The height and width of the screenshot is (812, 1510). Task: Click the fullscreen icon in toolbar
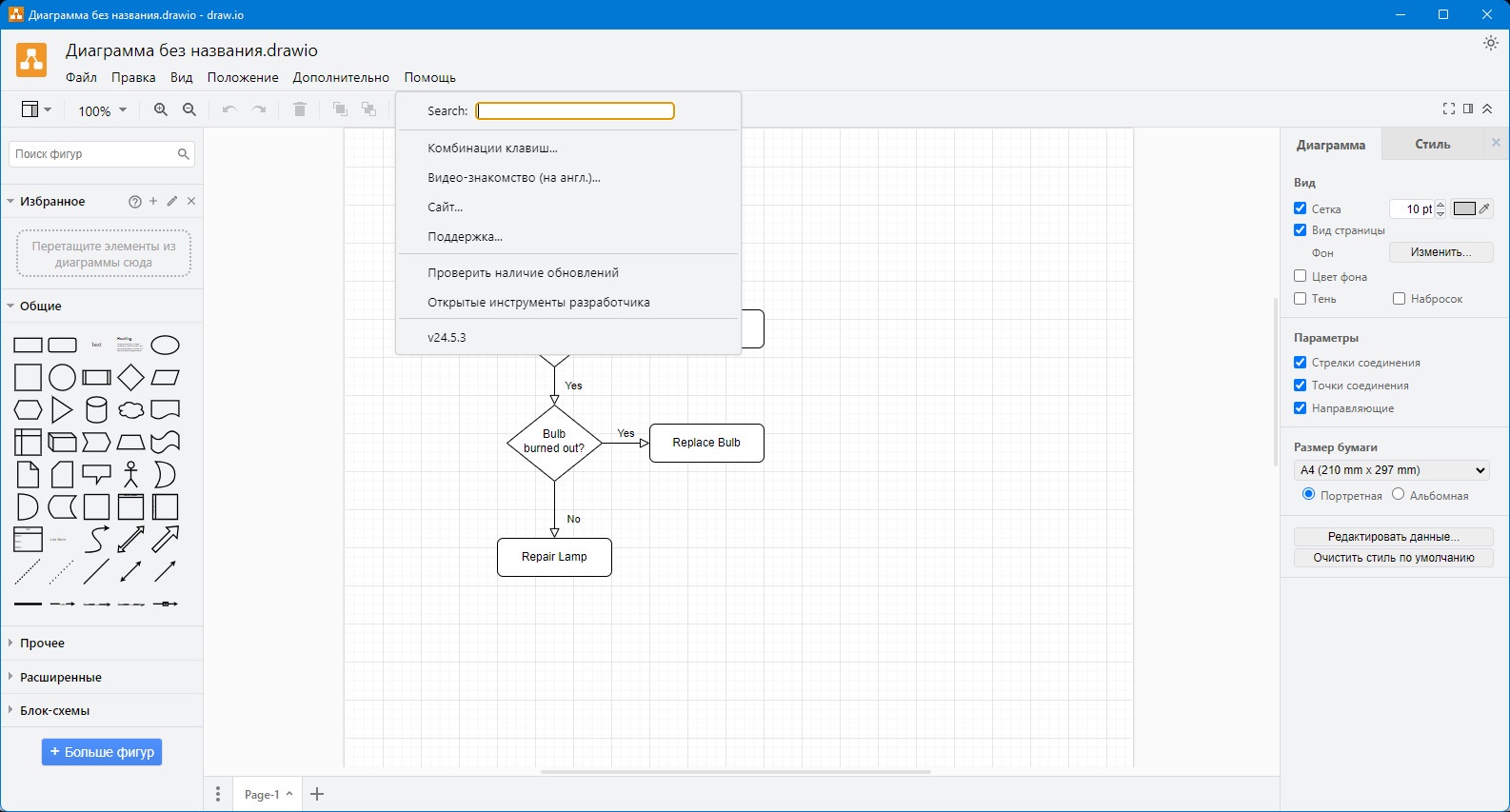1448,109
